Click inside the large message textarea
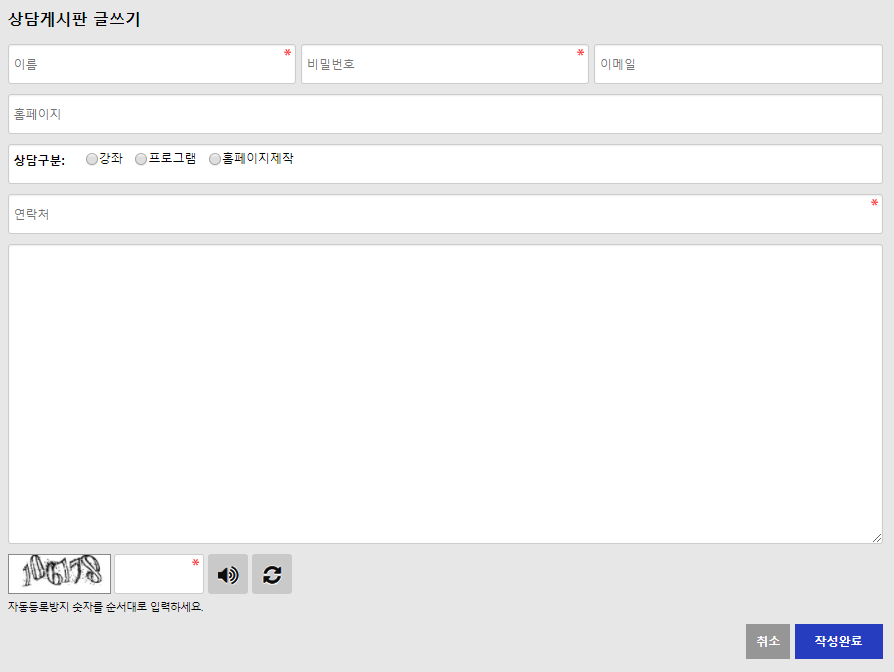Screen dimensions: 894x672 (x=445, y=394)
